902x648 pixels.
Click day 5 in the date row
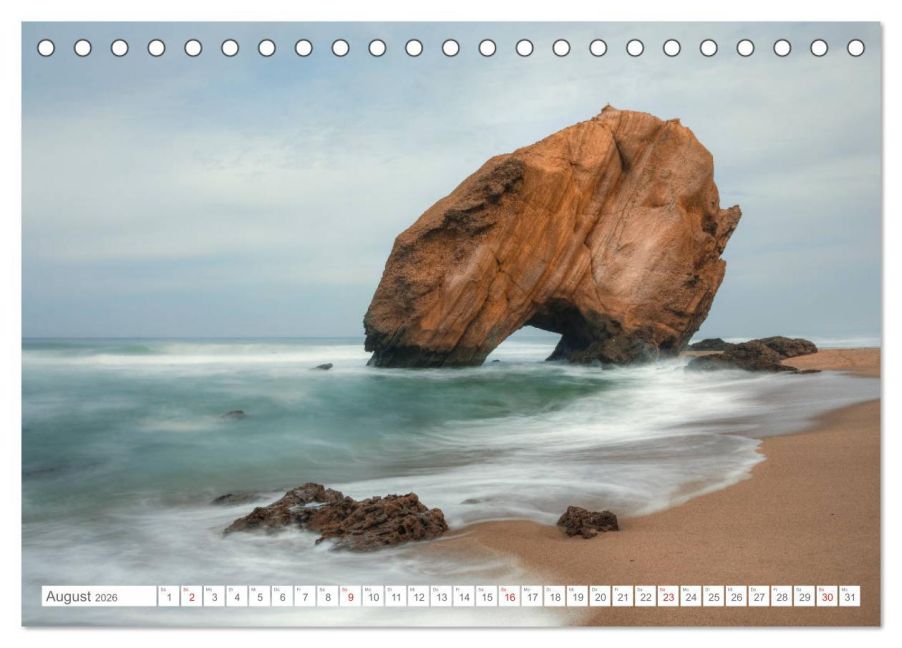pyautogui.click(x=259, y=597)
